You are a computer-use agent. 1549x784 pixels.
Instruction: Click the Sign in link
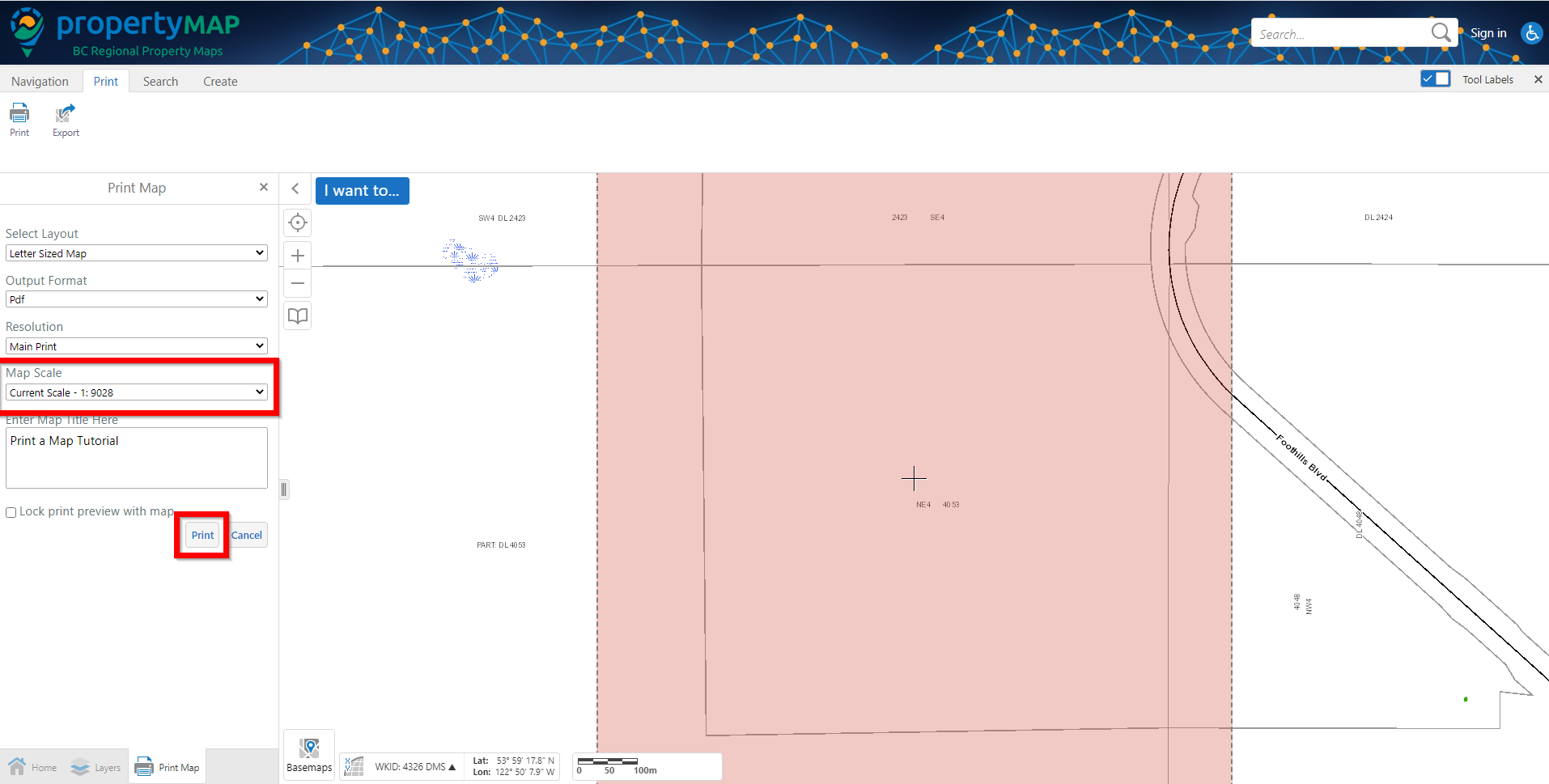click(1488, 33)
